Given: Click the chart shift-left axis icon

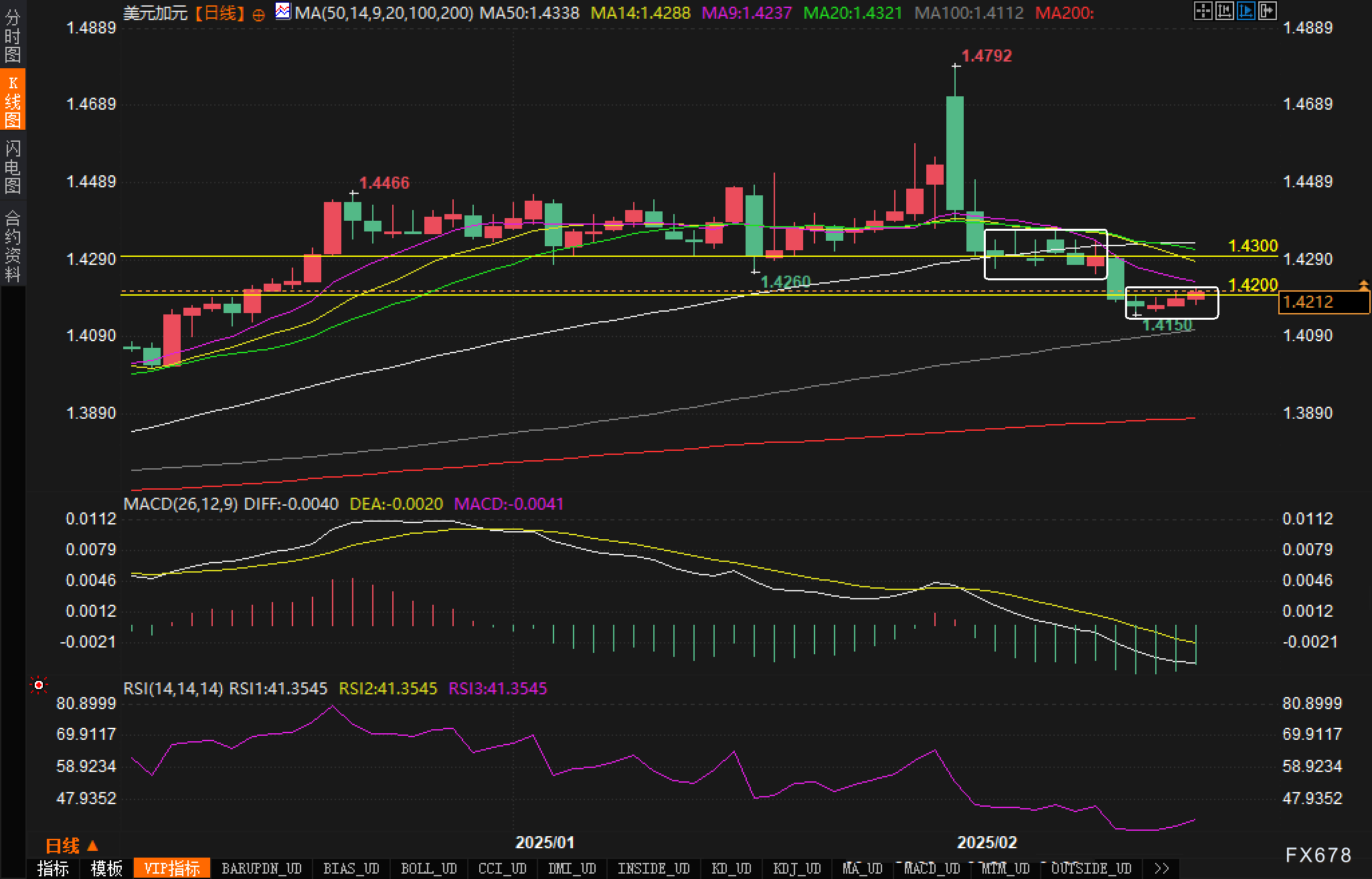Looking at the screenshot, I should coord(1224,11).
